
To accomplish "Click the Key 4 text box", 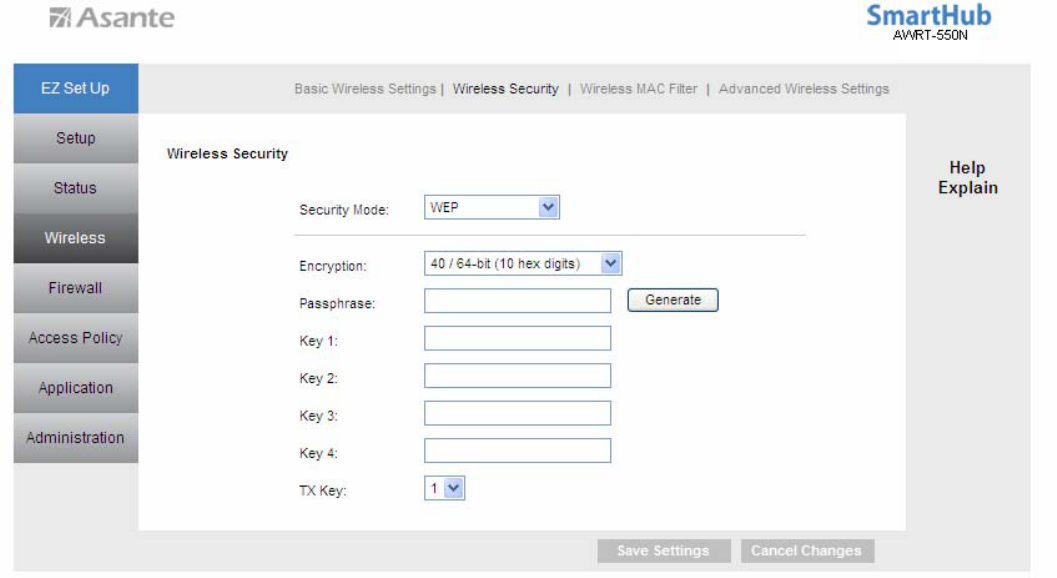I will (517, 451).
